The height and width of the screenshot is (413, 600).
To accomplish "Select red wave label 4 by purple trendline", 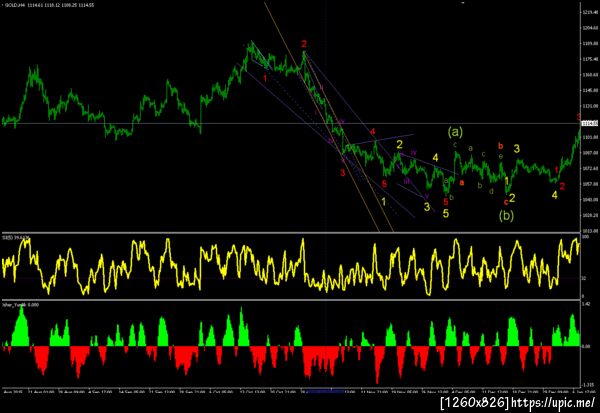I will click(373, 132).
